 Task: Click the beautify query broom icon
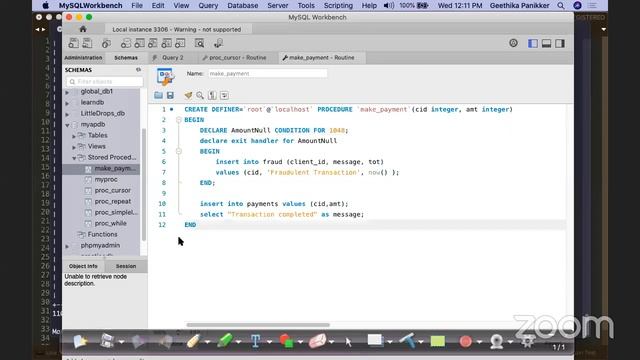(188, 96)
